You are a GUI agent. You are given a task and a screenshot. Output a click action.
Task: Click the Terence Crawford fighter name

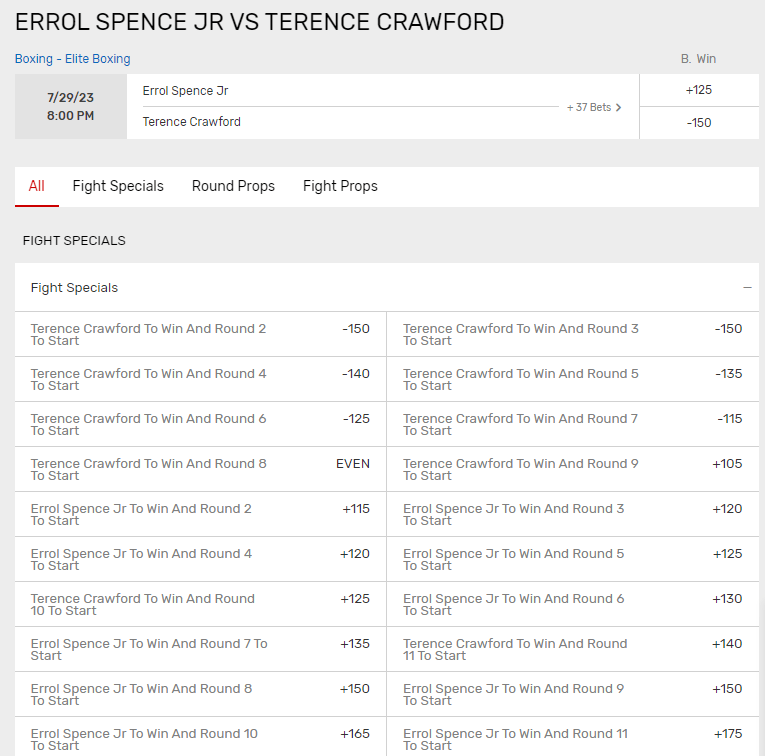pyautogui.click(x=191, y=121)
